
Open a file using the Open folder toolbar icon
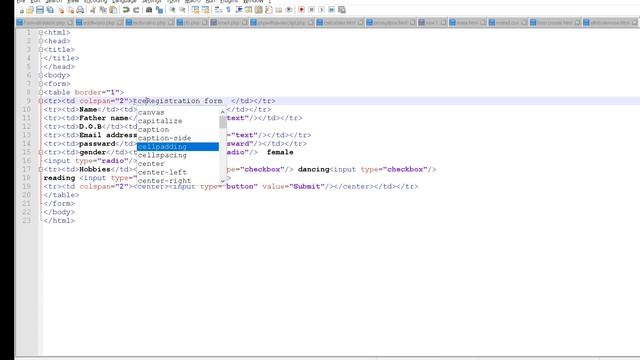30,10
